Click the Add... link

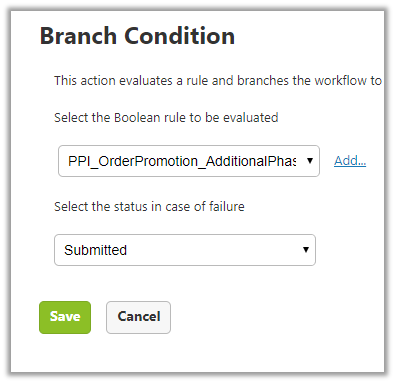tap(350, 161)
